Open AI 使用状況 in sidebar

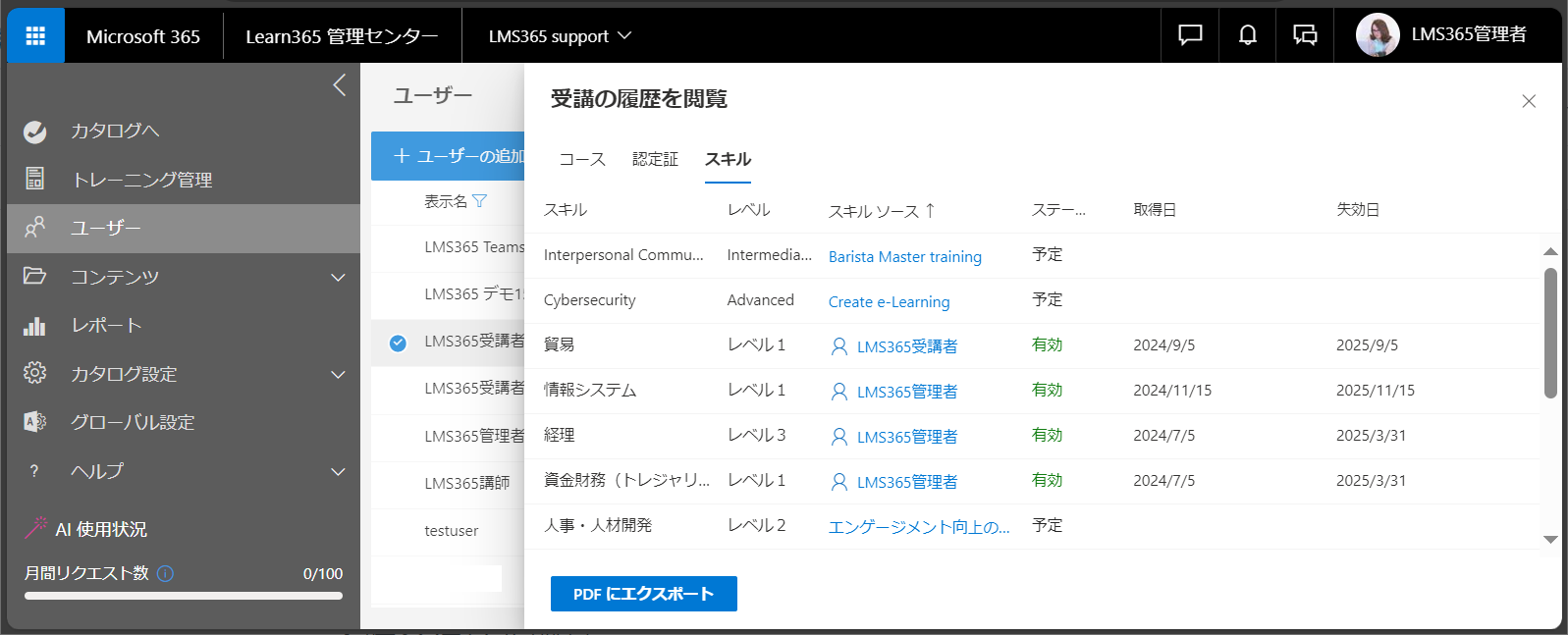coord(101,529)
